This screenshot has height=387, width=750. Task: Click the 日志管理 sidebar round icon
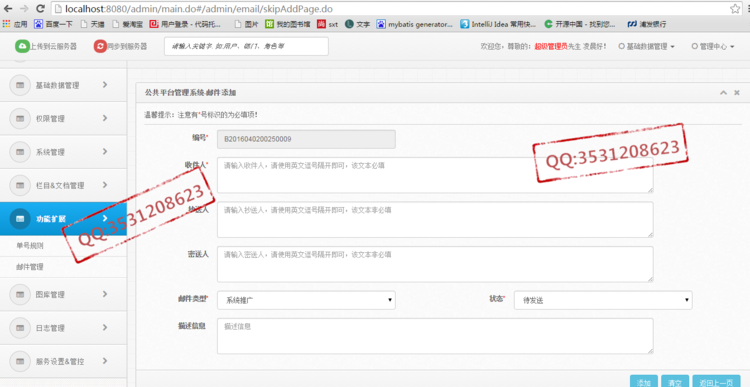20,328
